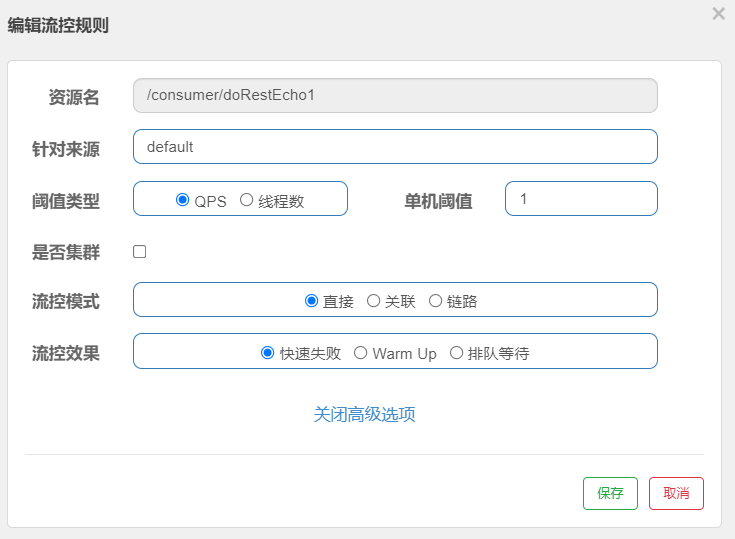Click the 是否集群 label

pyautogui.click(x=66, y=252)
